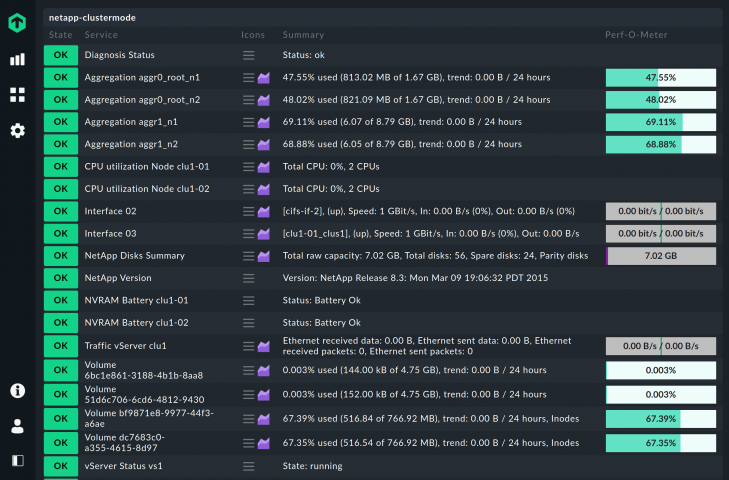Open the Setup gear menu

[x=17, y=131]
